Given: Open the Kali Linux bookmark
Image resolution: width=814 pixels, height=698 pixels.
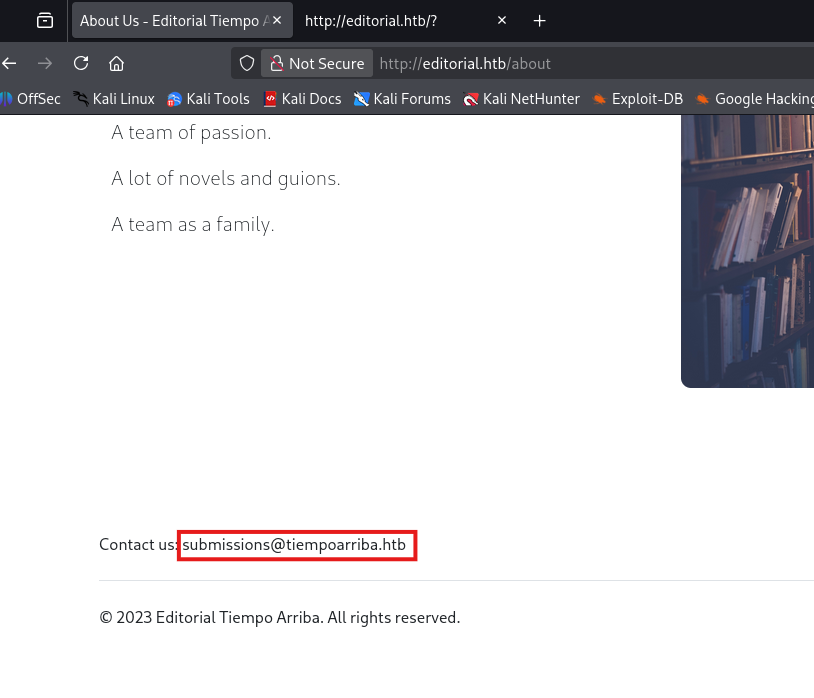Looking at the screenshot, I should click(x=114, y=99).
